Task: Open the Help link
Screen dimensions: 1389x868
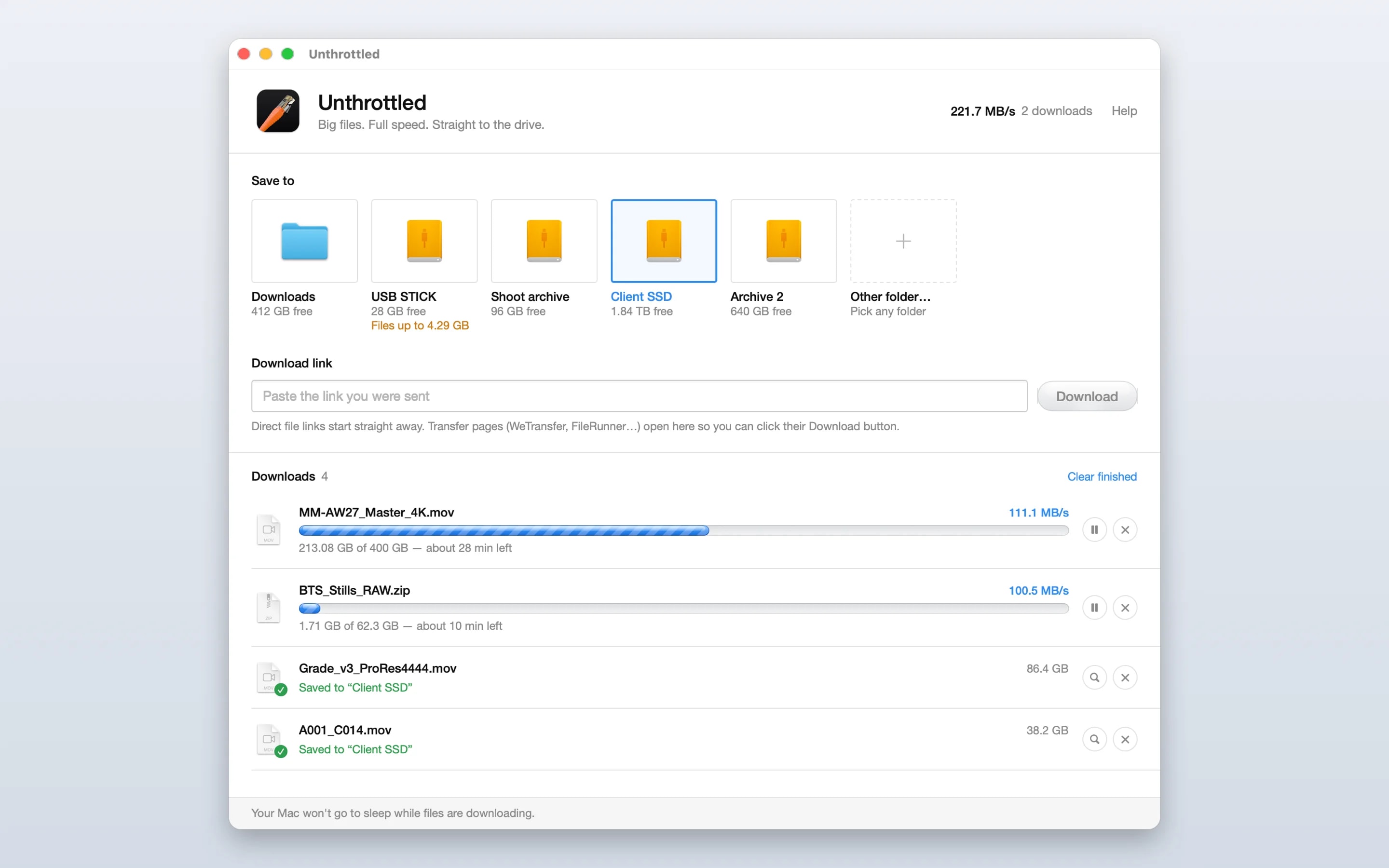Action: [1124, 111]
